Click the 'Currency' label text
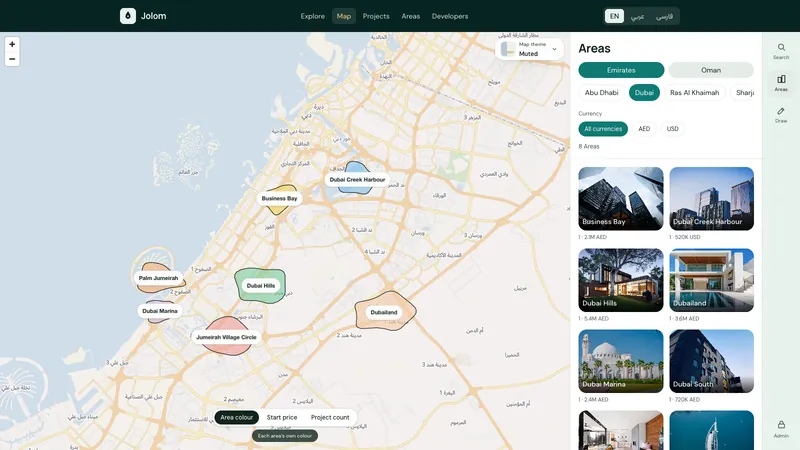 click(590, 114)
